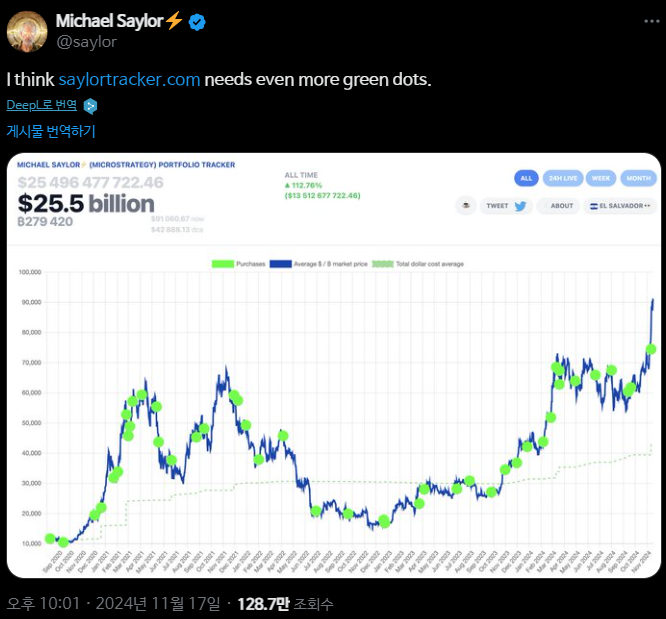
Task: Open Michael Saylor's profile avatar
Action: tap(27, 31)
